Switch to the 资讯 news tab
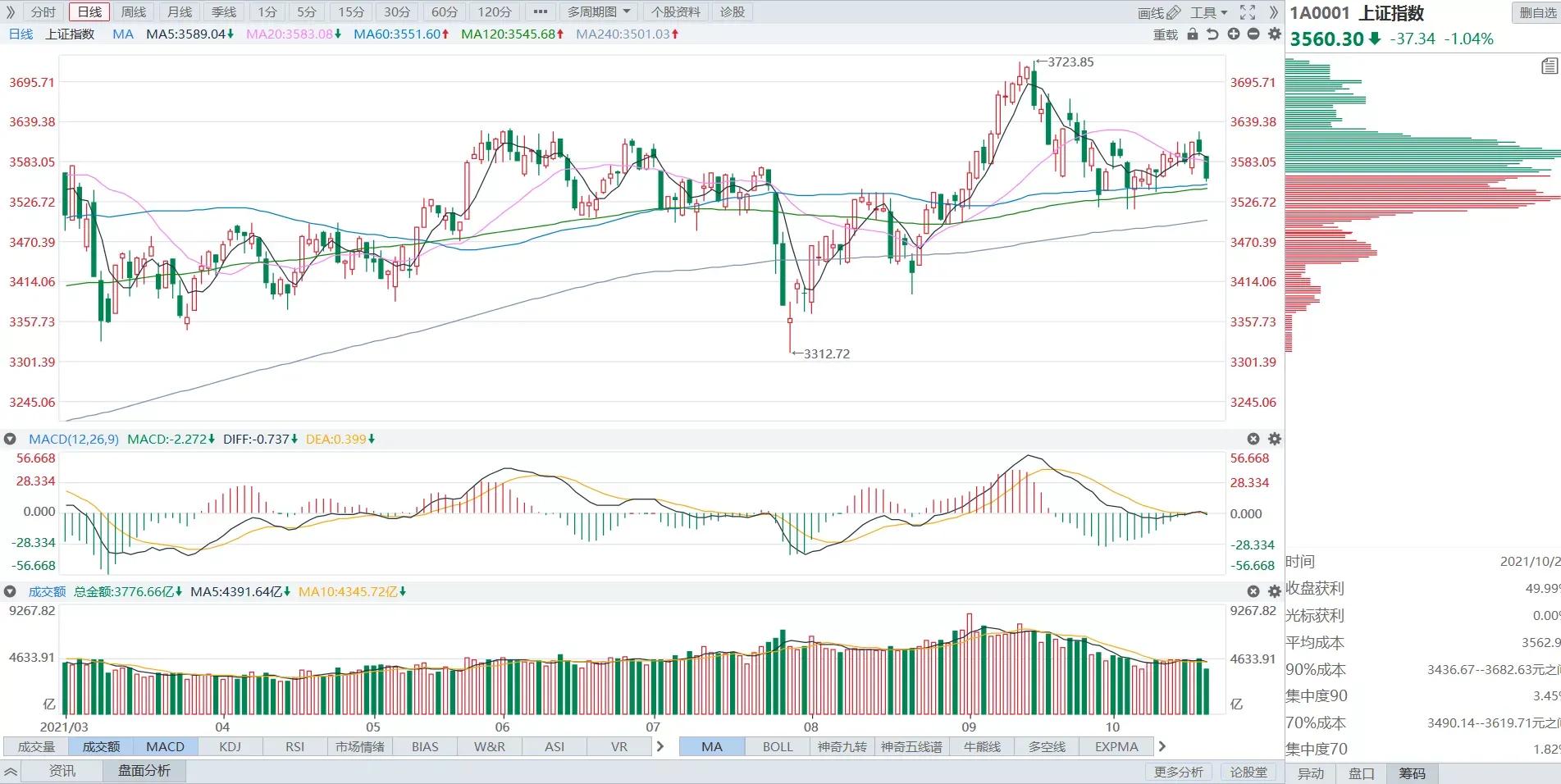Screen dimensions: 1561x784 point(62,771)
